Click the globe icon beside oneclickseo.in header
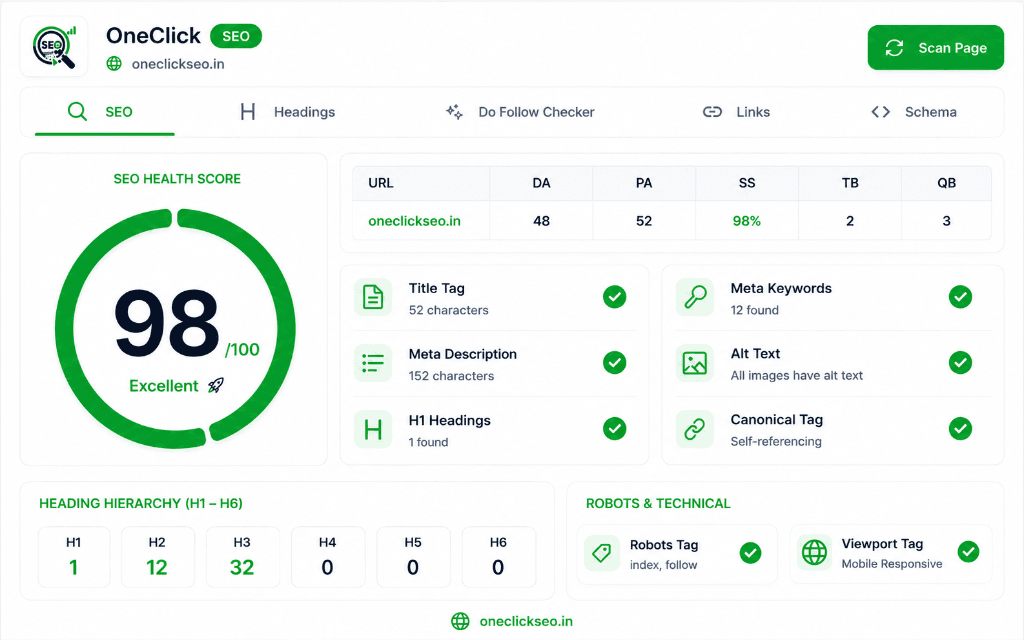Image resolution: width=1024 pixels, height=640 pixels. pos(114,63)
